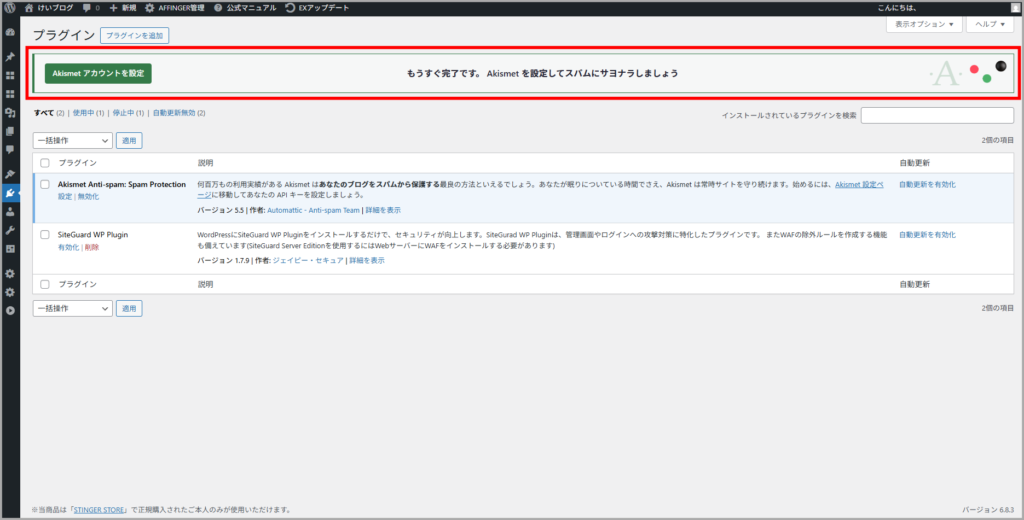Open the Tools wrench icon in sidebar
The width and height of the screenshot is (1024, 520).
pos(10,229)
